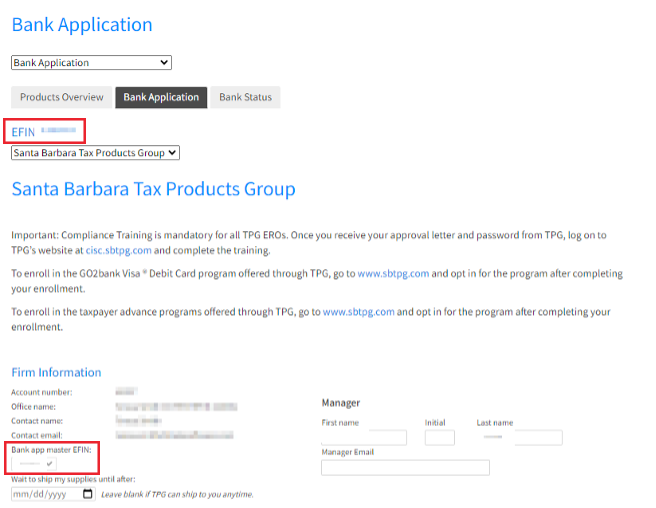Click the Firm Information section heading
Screen dimensions: 656x508
tap(56, 372)
